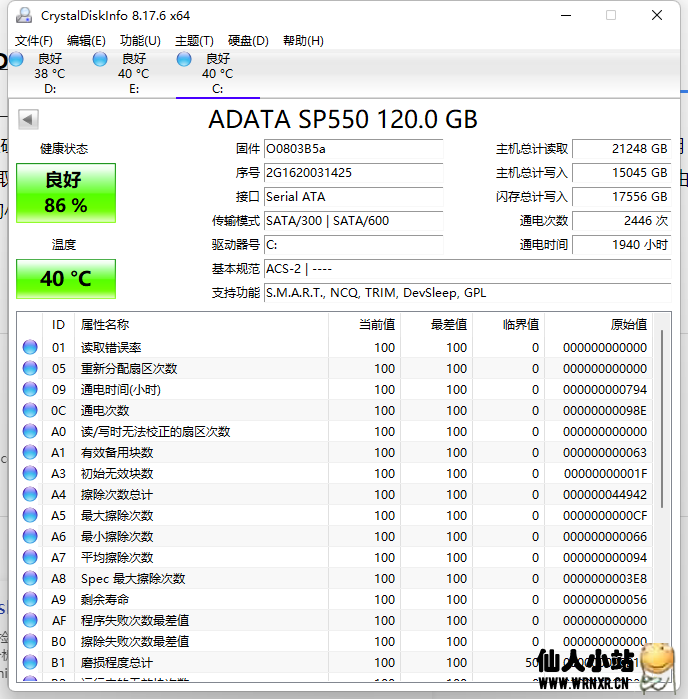Viewport: 688px width, 699px height.
Task: Click total host writes value 15045 GB
Action: (x=622, y=173)
